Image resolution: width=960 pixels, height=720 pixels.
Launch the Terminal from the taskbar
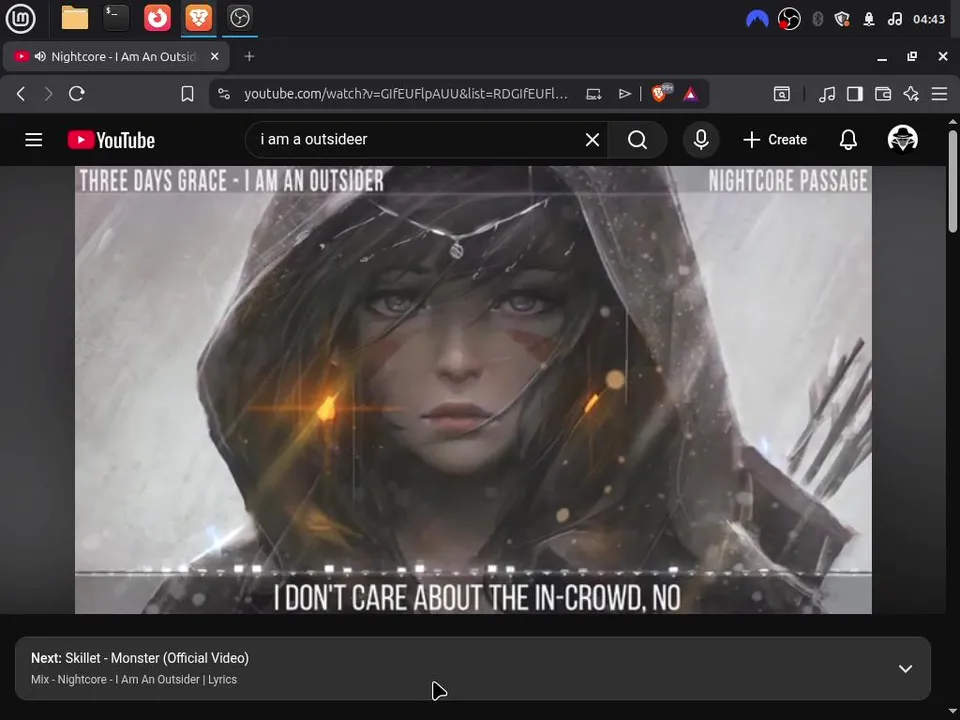(116, 18)
